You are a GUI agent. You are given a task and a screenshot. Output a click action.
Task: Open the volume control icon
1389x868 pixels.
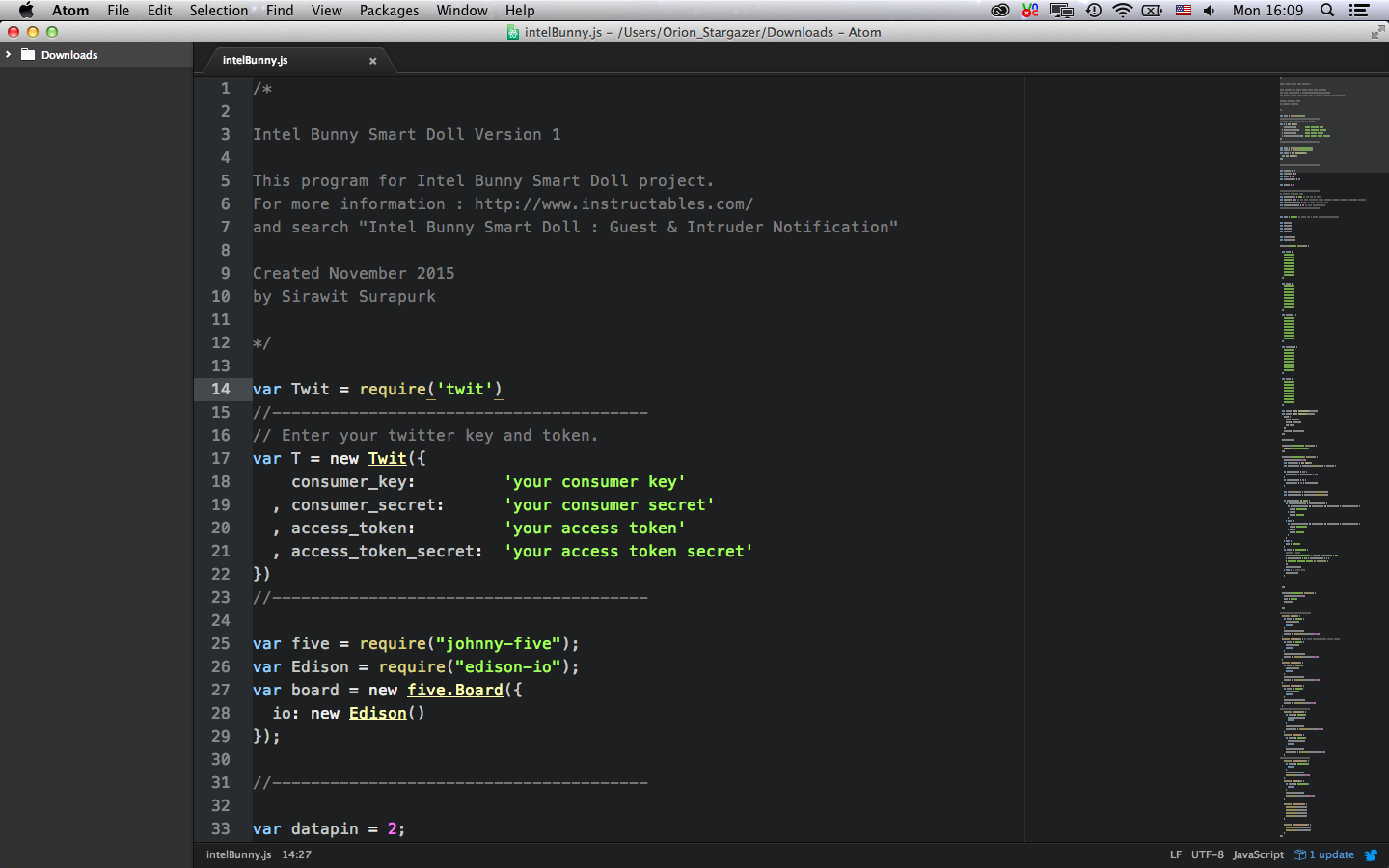1210,11
